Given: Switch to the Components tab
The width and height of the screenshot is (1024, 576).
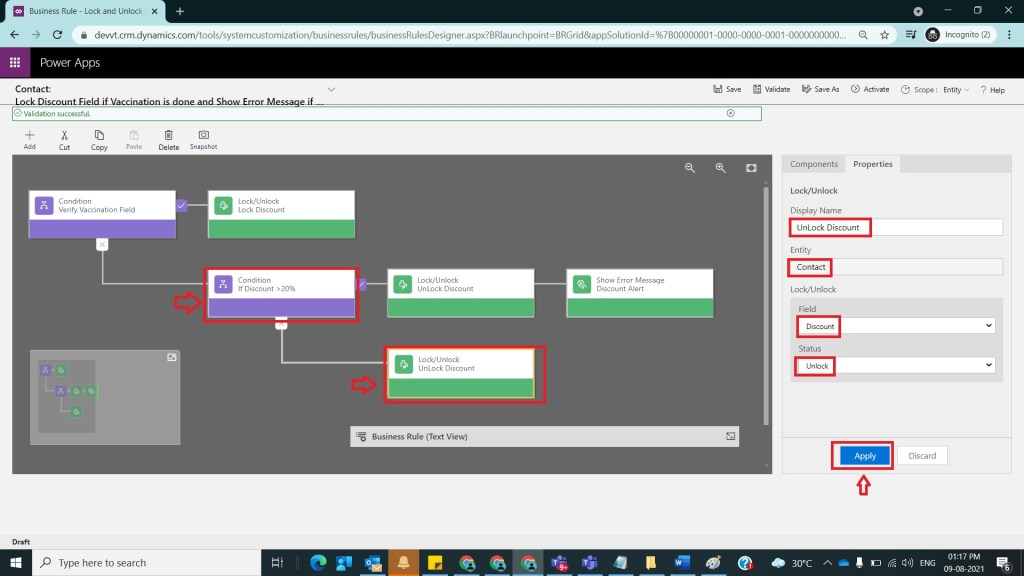Looking at the screenshot, I should (813, 164).
